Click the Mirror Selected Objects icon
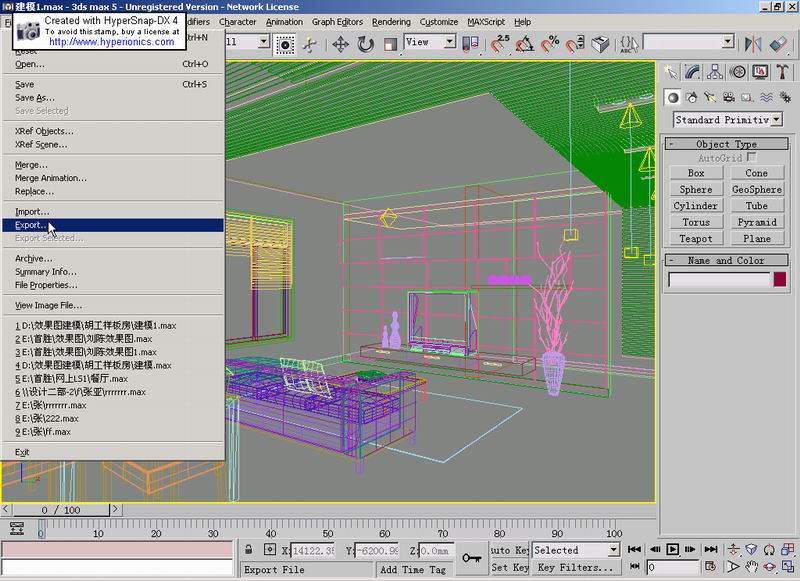 [x=753, y=44]
